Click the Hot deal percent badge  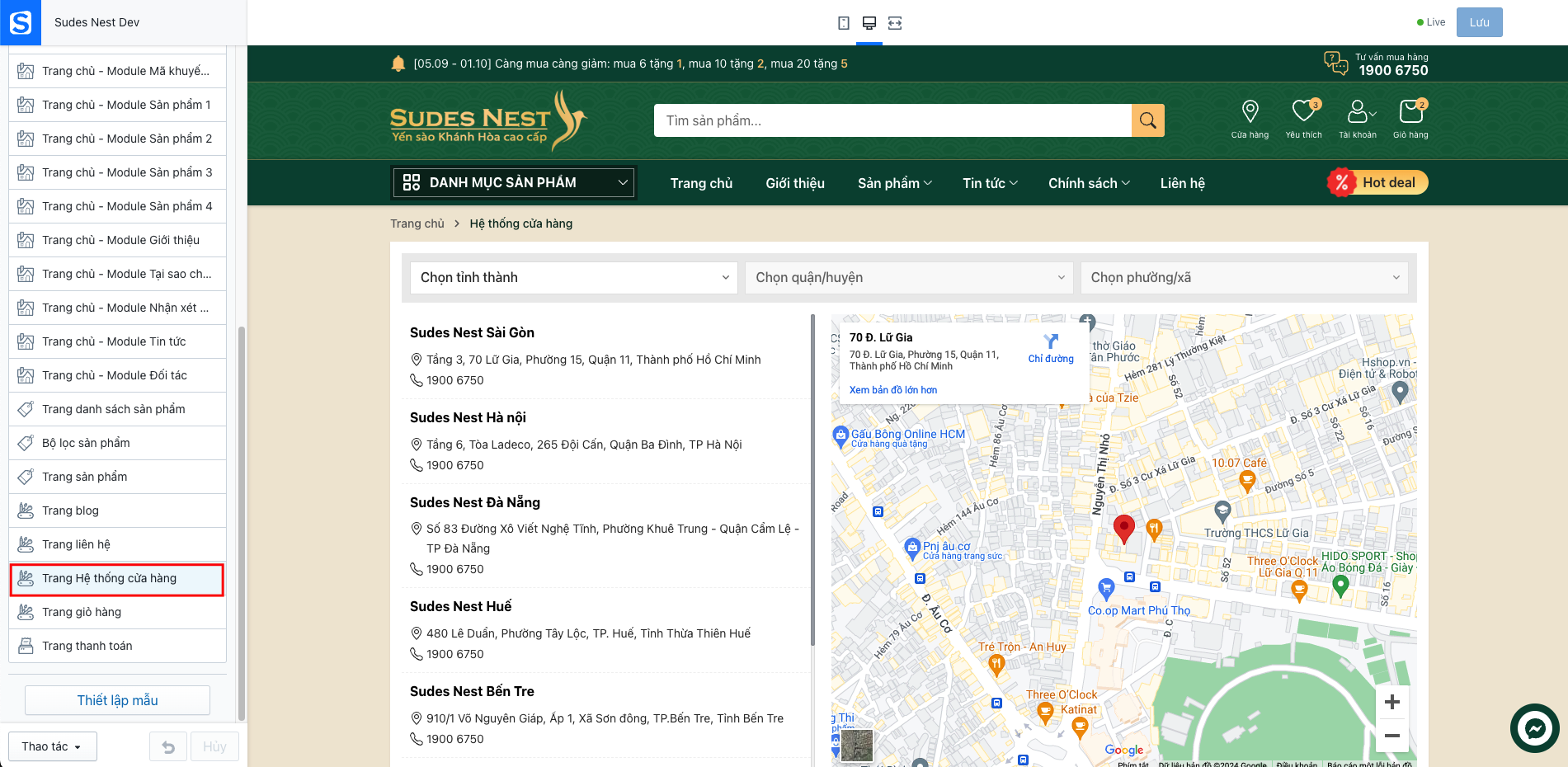point(1342,183)
